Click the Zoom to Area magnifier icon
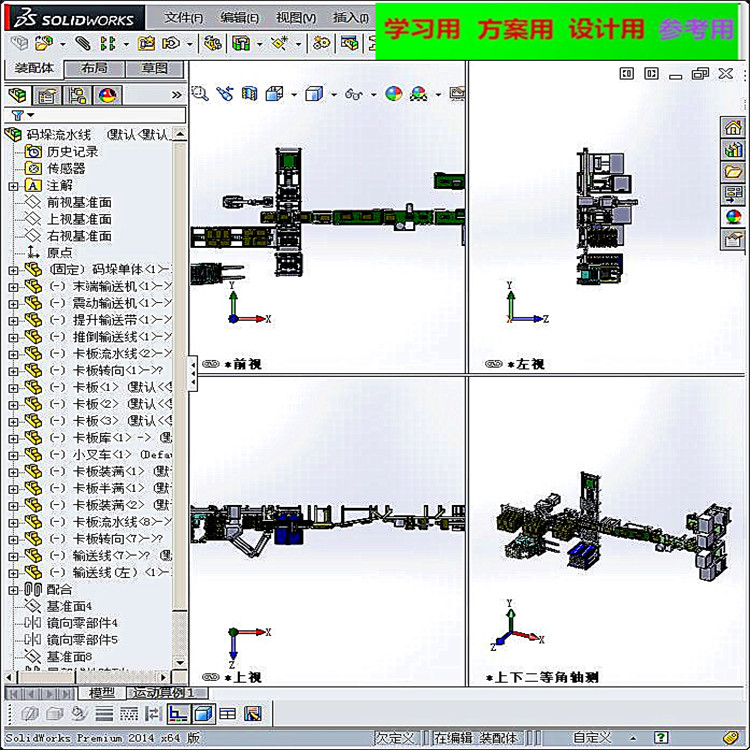 click(200, 93)
